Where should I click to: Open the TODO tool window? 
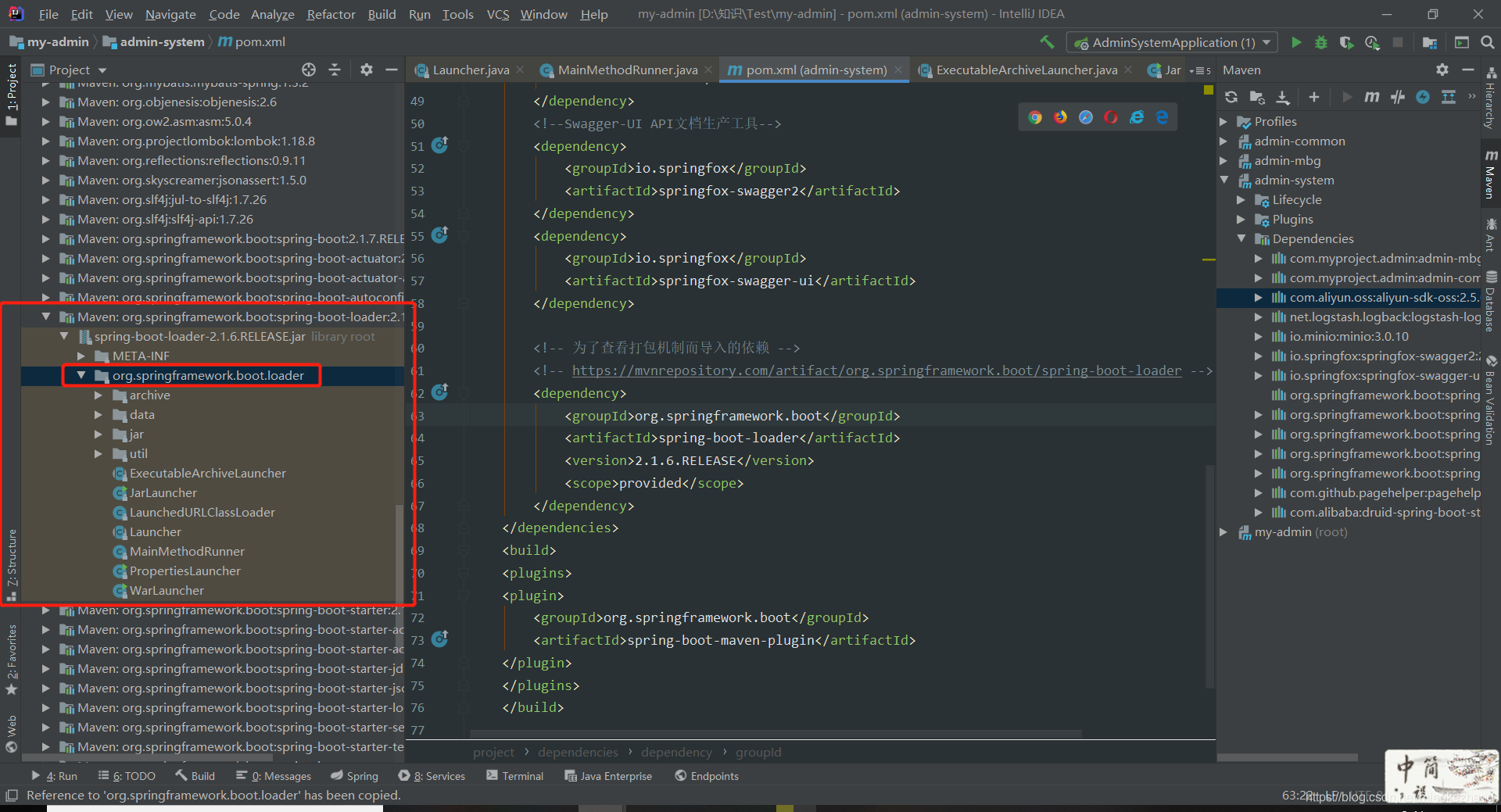pyautogui.click(x=127, y=776)
